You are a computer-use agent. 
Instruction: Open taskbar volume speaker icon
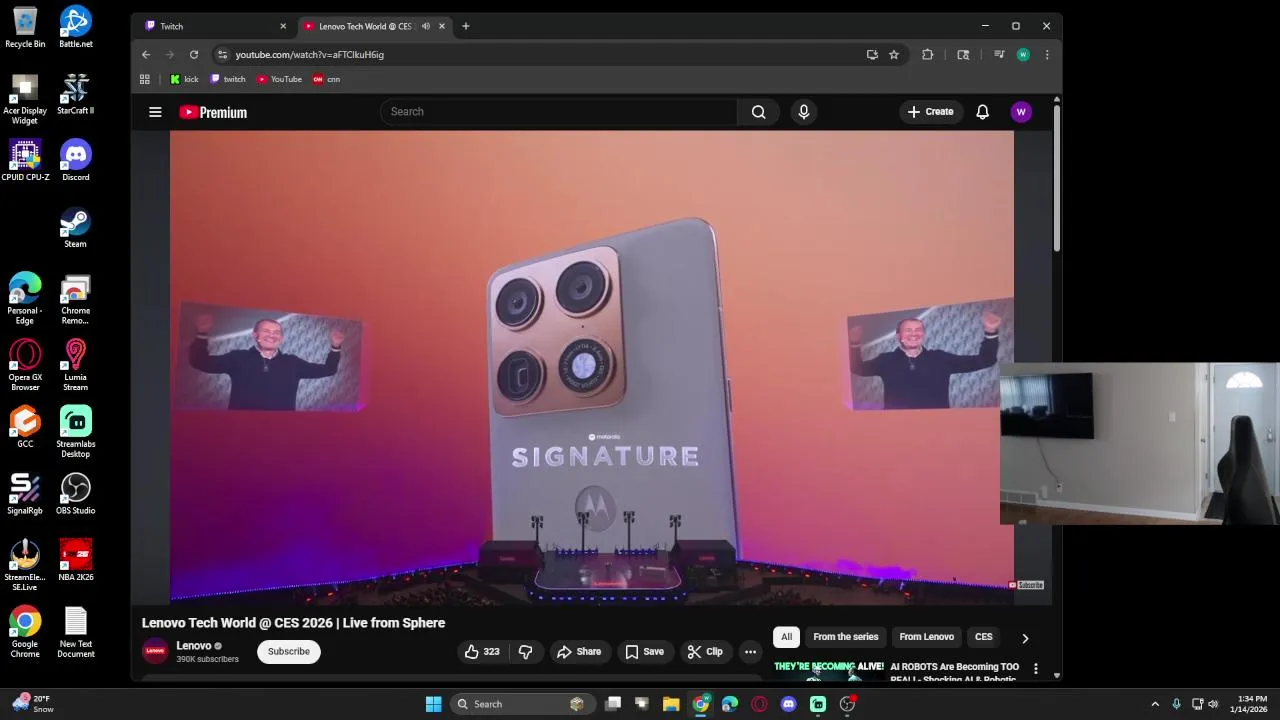pos(1213,704)
